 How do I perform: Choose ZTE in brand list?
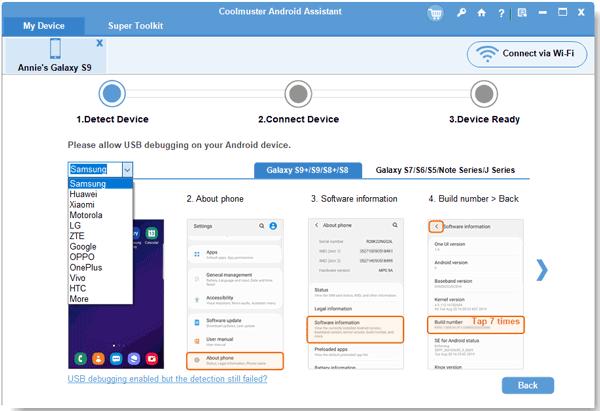100,236
